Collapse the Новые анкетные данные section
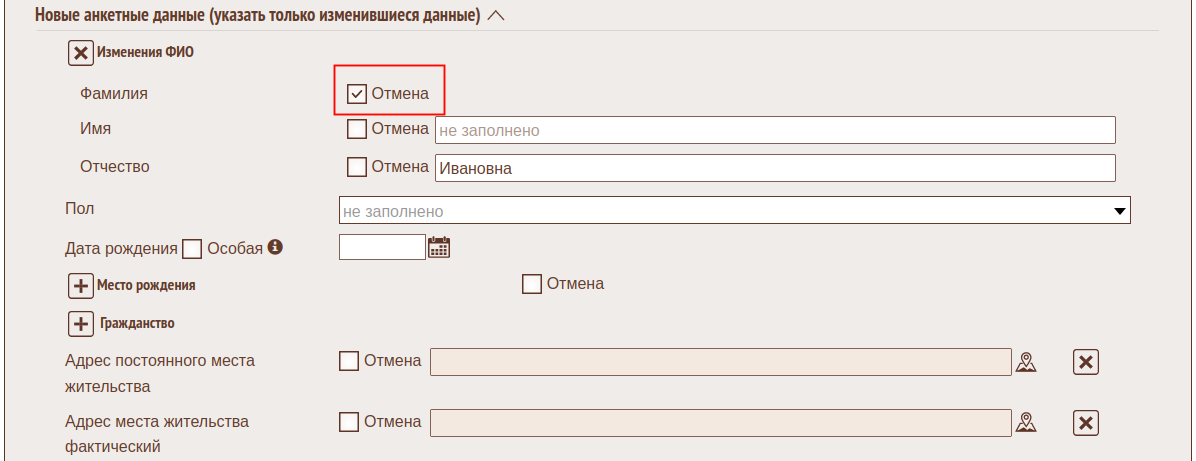Image resolution: width=1196 pixels, height=461 pixels. (x=497, y=16)
